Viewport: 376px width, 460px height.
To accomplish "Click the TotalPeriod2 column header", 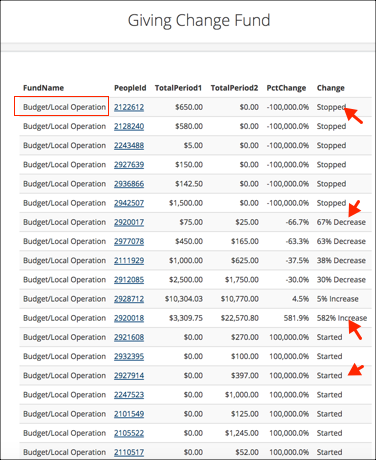I will pyautogui.click(x=234, y=88).
